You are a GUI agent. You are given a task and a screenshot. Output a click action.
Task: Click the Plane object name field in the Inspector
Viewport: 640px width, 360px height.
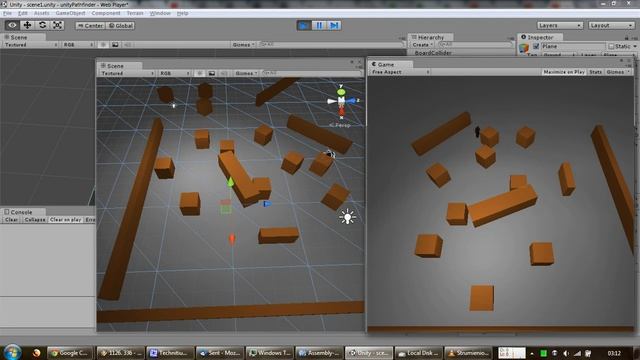point(573,46)
